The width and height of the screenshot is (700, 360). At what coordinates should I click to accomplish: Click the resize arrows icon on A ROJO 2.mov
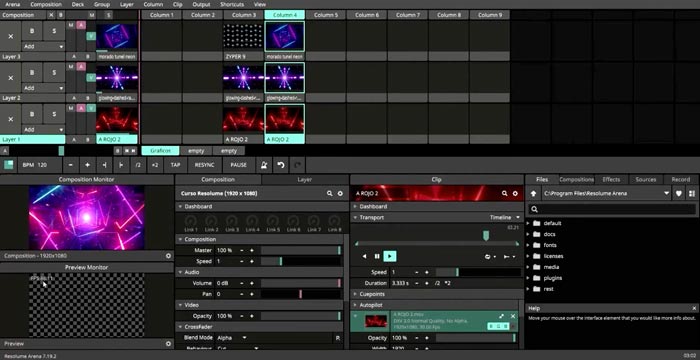pos(501,316)
